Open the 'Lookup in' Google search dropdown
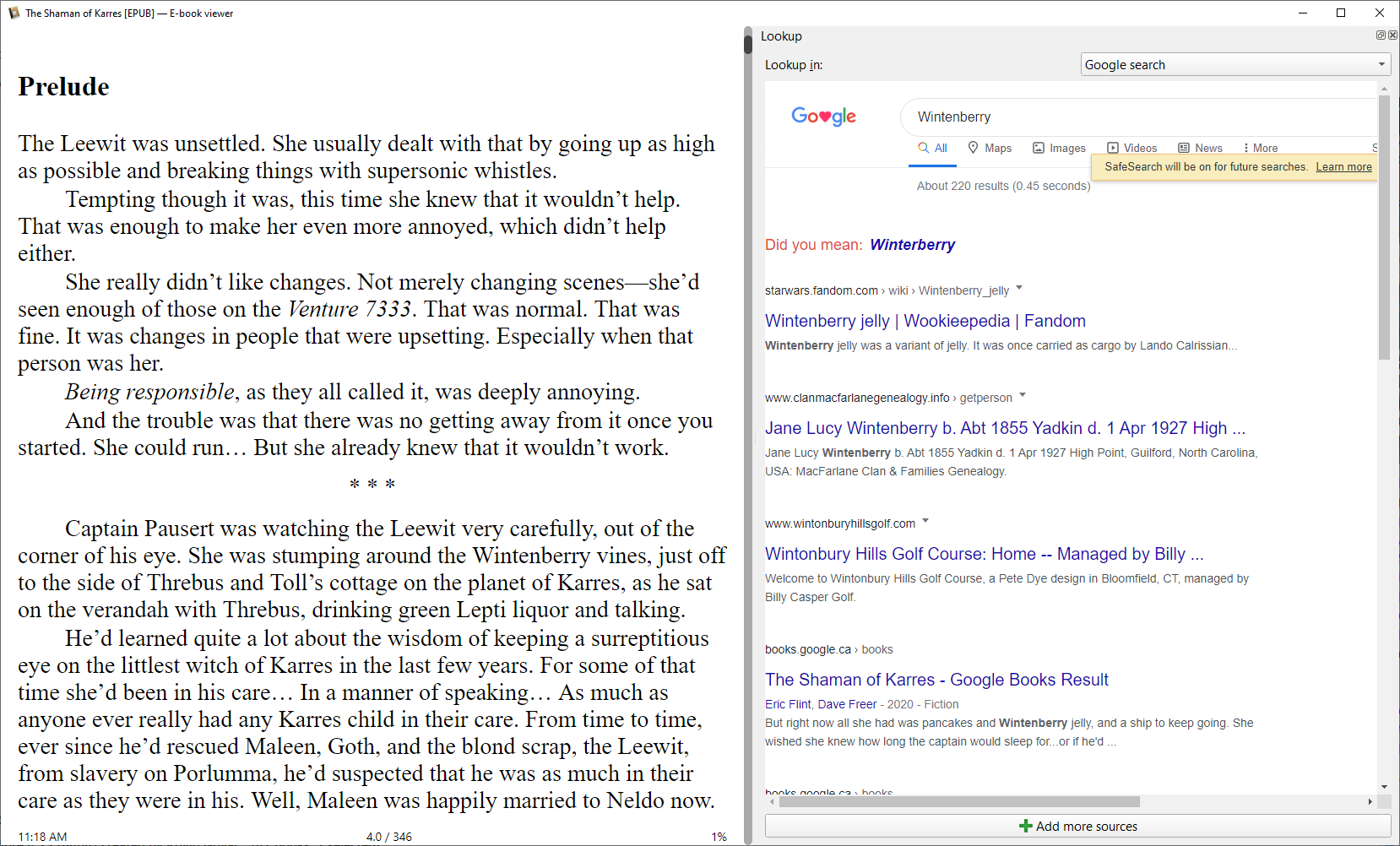The width and height of the screenshot is (1400, 846). pos(1236,64)
